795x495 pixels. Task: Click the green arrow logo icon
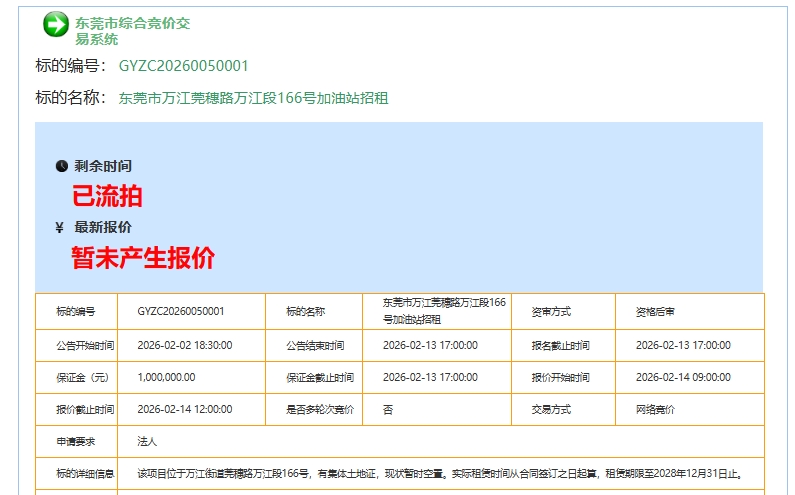click(56, 25)
